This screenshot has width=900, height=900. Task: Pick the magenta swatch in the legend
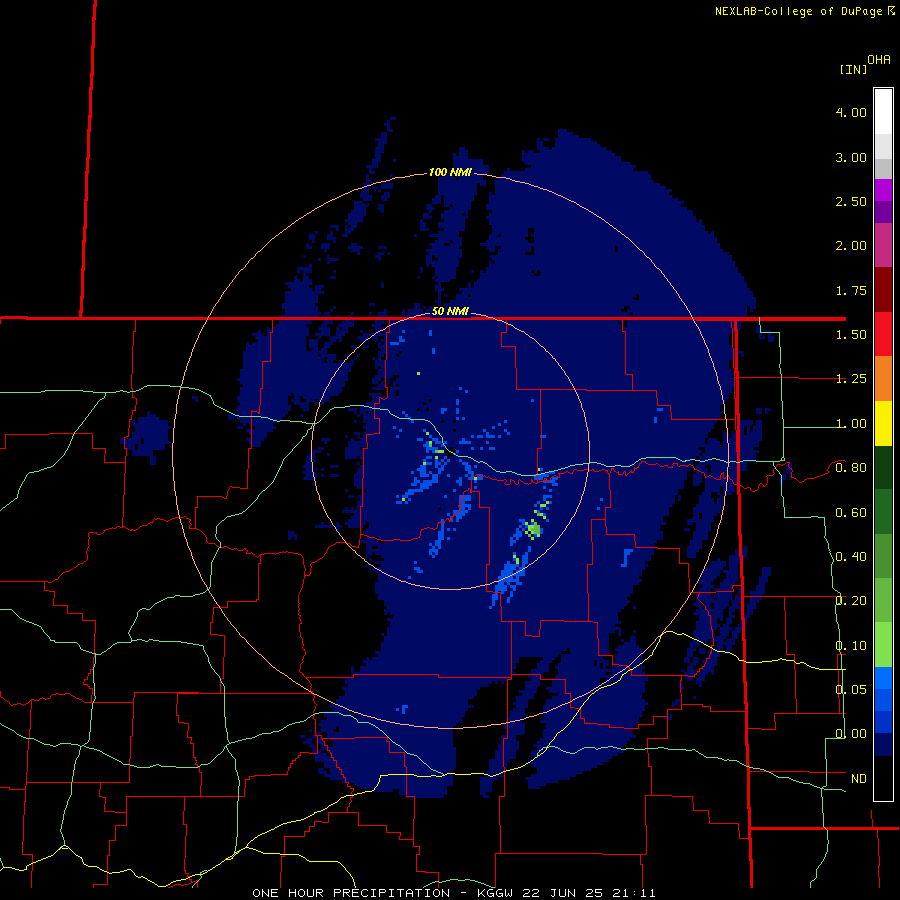pos(883,190)
